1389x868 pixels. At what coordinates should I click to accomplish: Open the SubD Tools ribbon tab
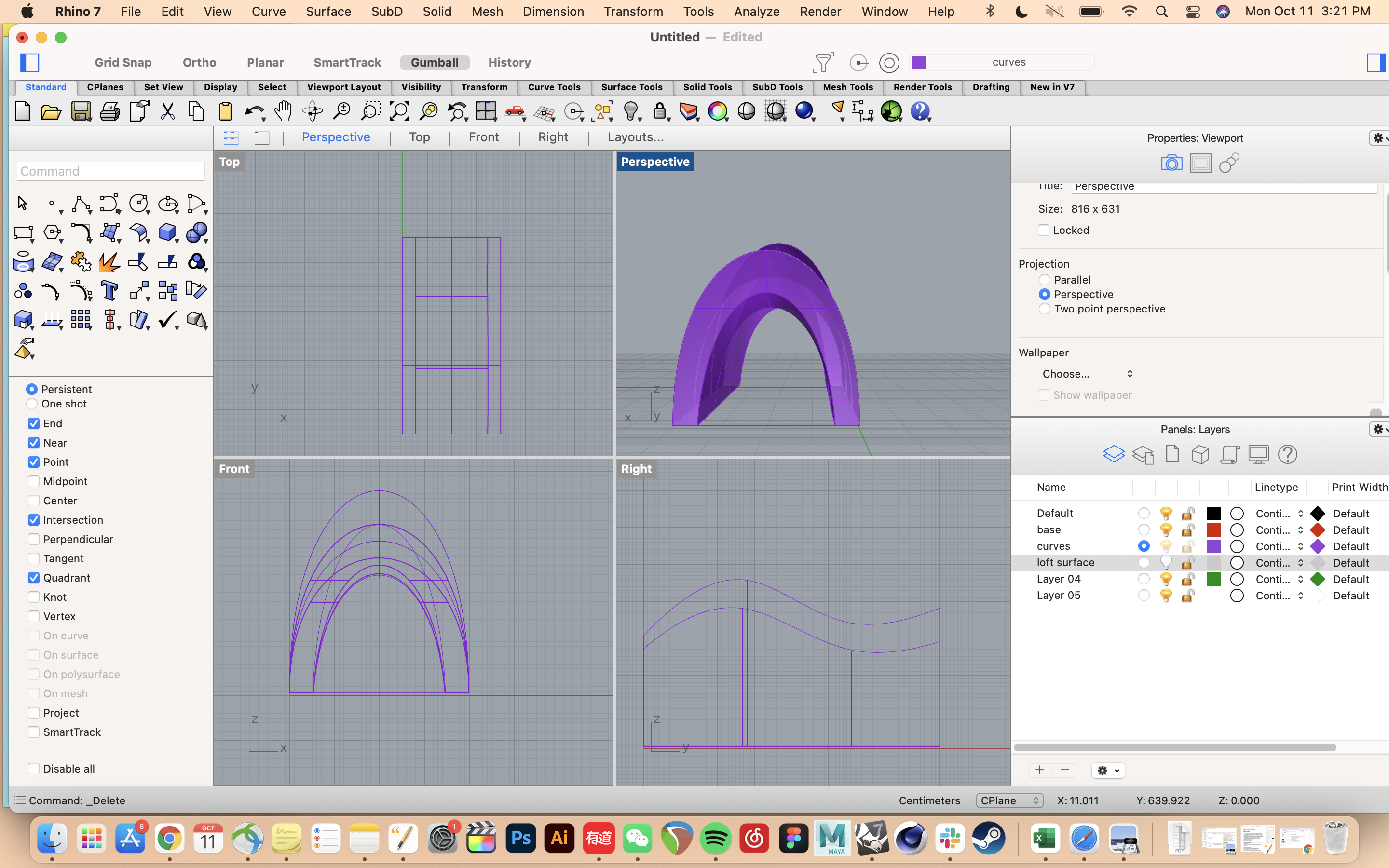(778, 87)
